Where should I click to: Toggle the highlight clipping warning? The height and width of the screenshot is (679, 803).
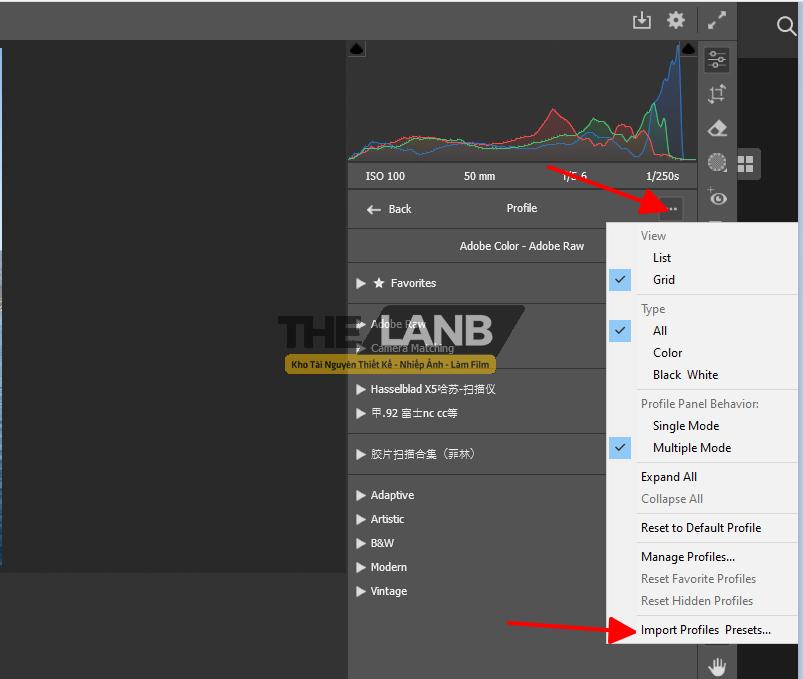(x=688, y=49)
